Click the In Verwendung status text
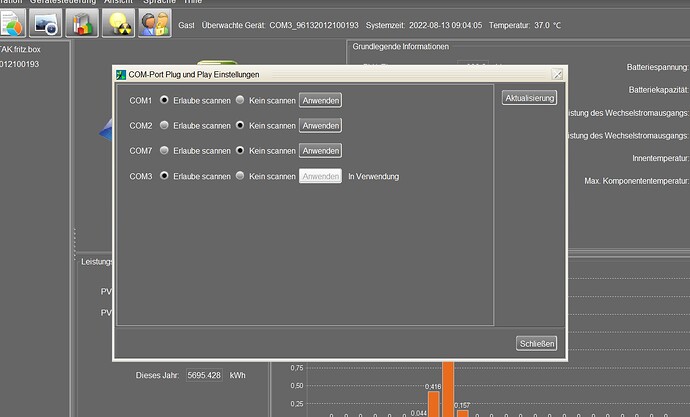Viewport: 690px width, 417px height. (374, 176)
